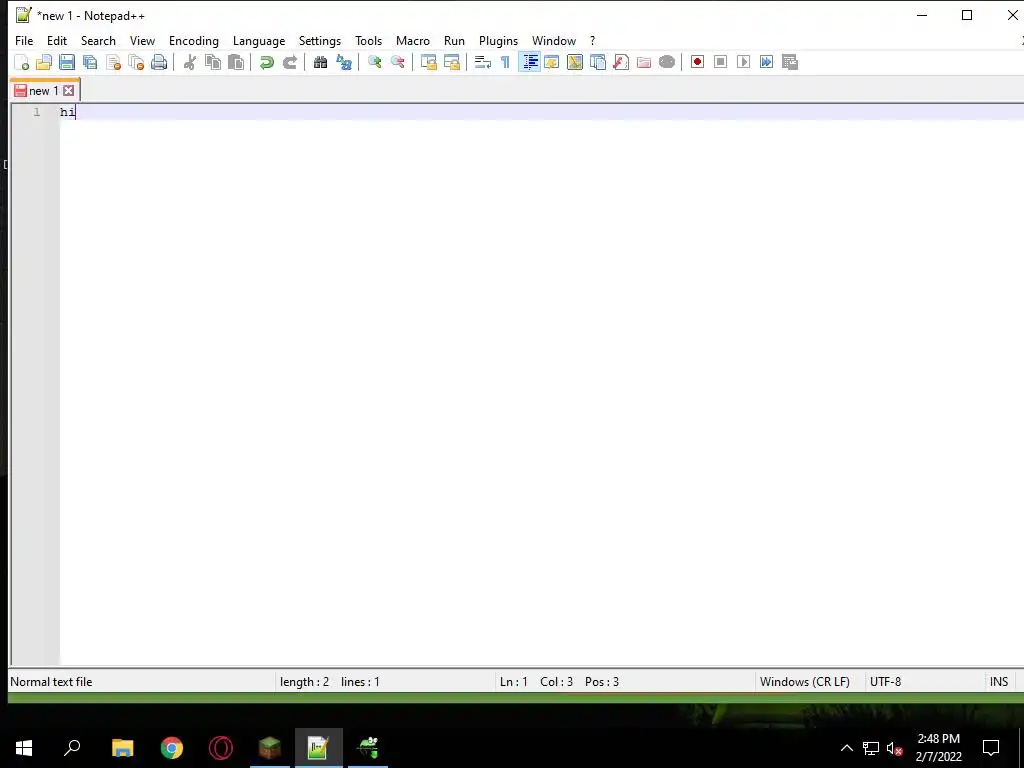
Task: Click the Open file toolbar icon
Action: click(44, 62)
